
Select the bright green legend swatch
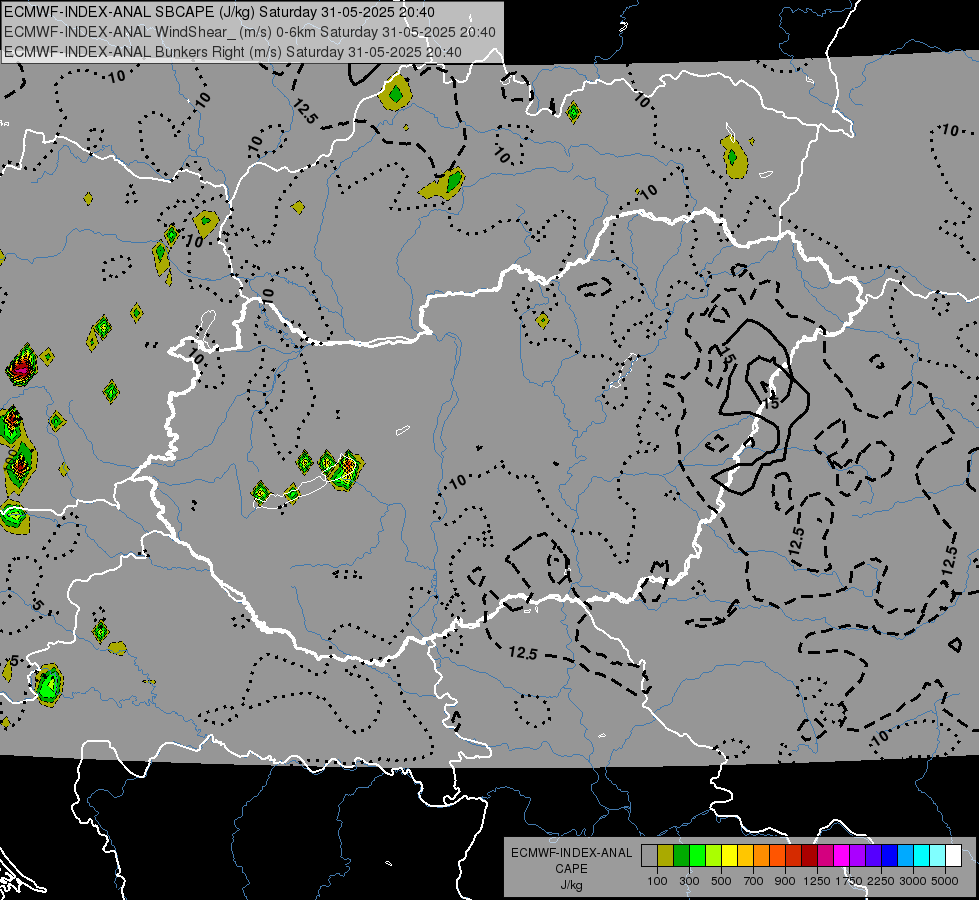click(697, 856)
